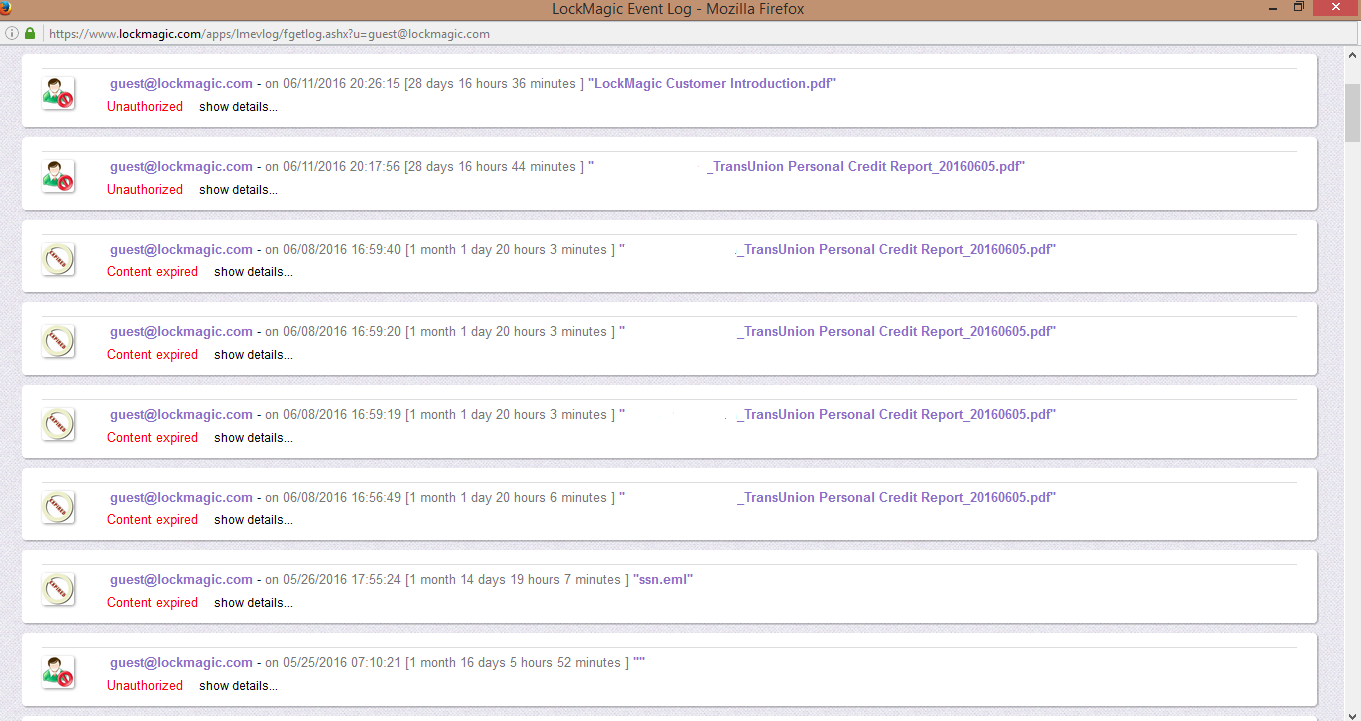Click the expired stamp icon for the ssn.eml entry
This screenshot has width=1361, height=721.
(58, 589)
